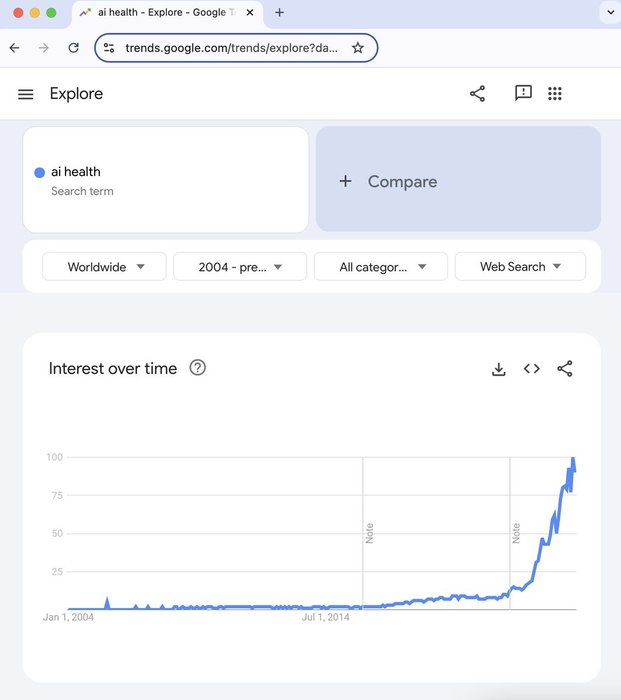
Task: Open the main hamburger menu
Action: 26,94
